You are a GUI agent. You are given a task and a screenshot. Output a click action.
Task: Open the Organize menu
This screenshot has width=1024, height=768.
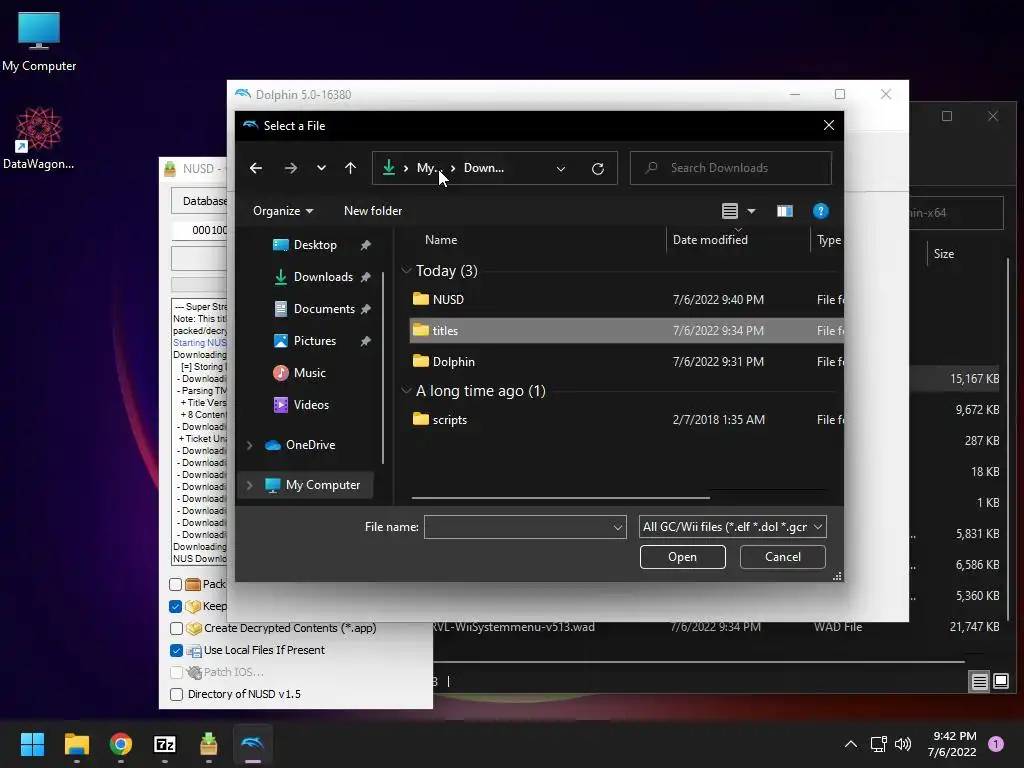click(283, 211)
